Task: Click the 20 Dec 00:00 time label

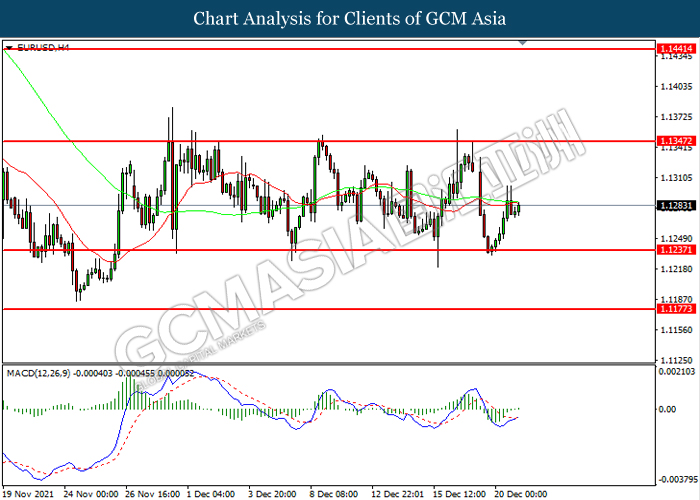Action: tap(521, 494)
